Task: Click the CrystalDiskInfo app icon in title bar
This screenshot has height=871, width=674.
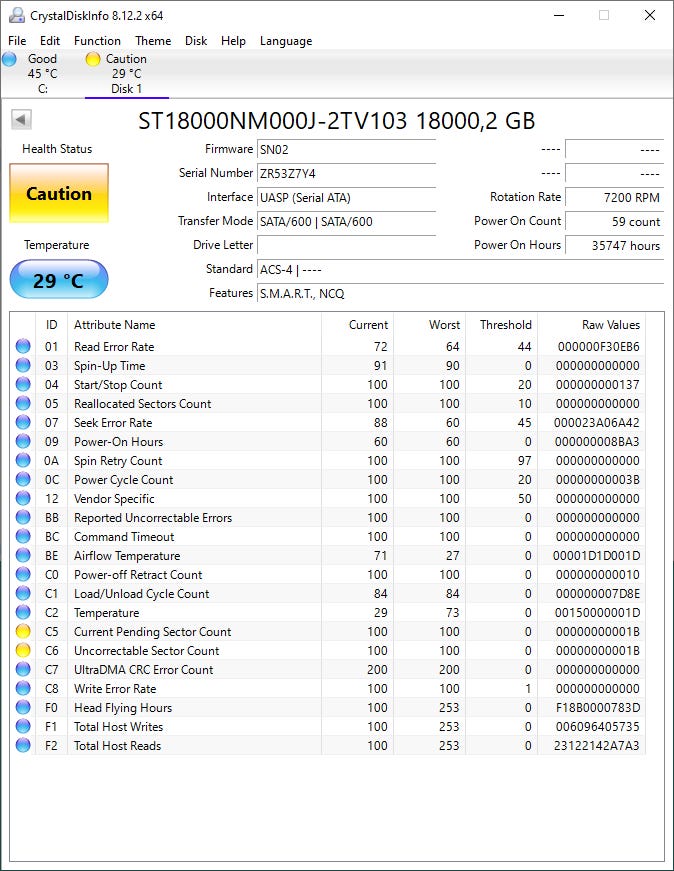Action: 16,15
